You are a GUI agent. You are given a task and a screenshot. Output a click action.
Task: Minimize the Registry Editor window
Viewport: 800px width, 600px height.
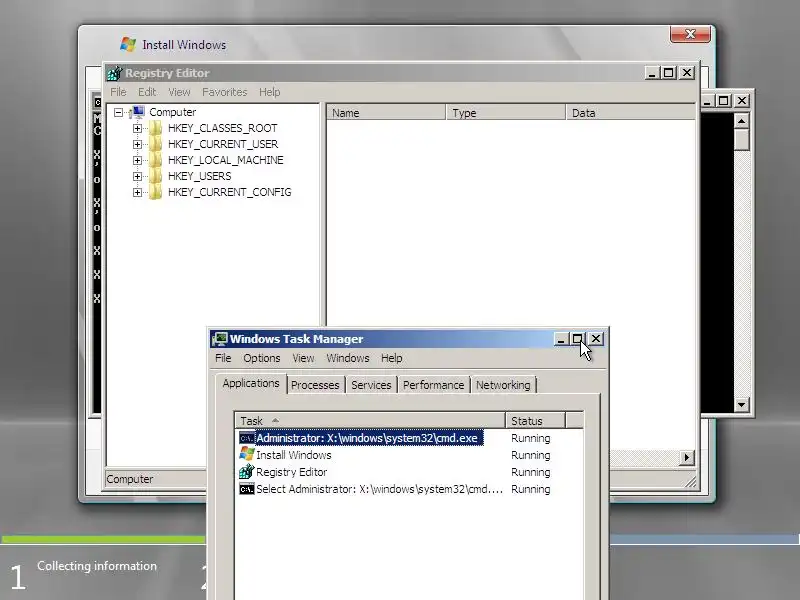pos(651,73)
